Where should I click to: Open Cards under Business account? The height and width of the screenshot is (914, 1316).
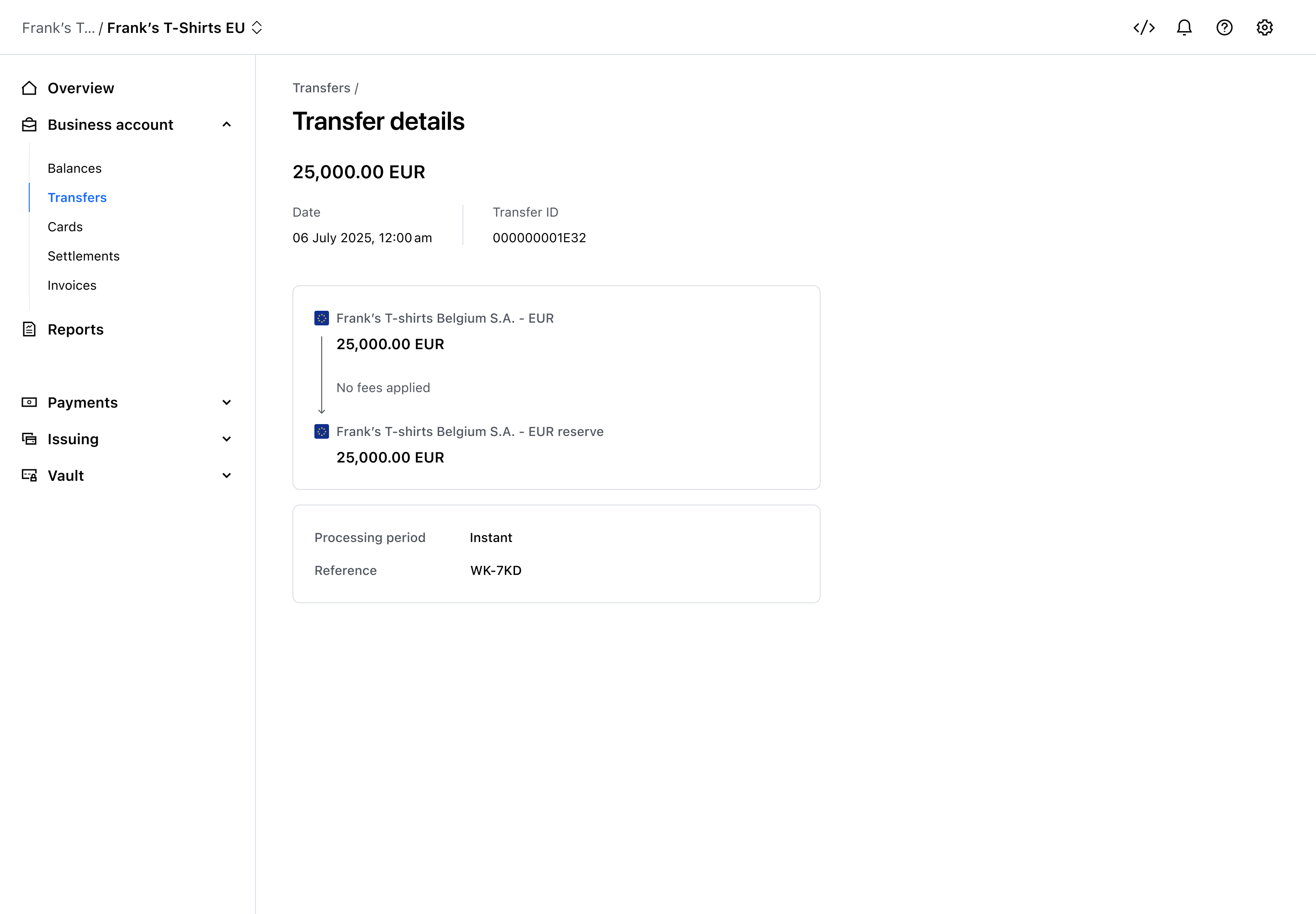[65, 227]
